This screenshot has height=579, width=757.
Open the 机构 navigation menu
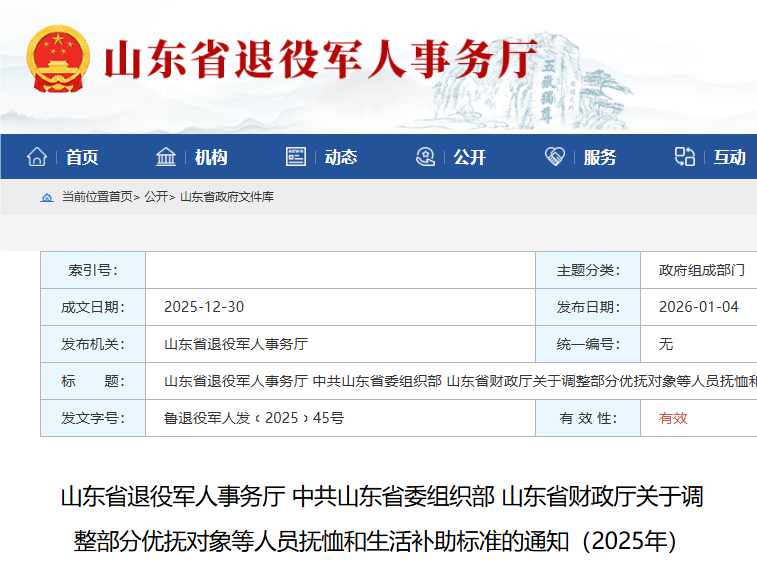coord(211,157)
